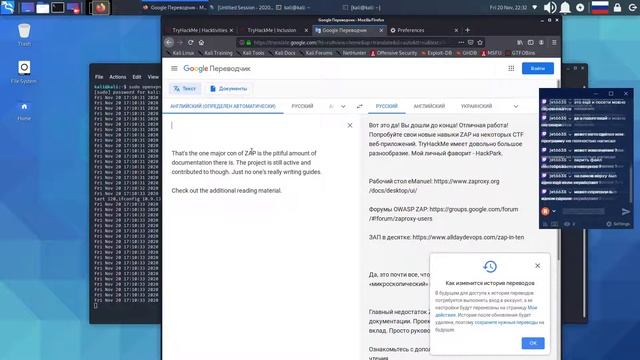Open the Google apps grid

(x=511, y=69)
